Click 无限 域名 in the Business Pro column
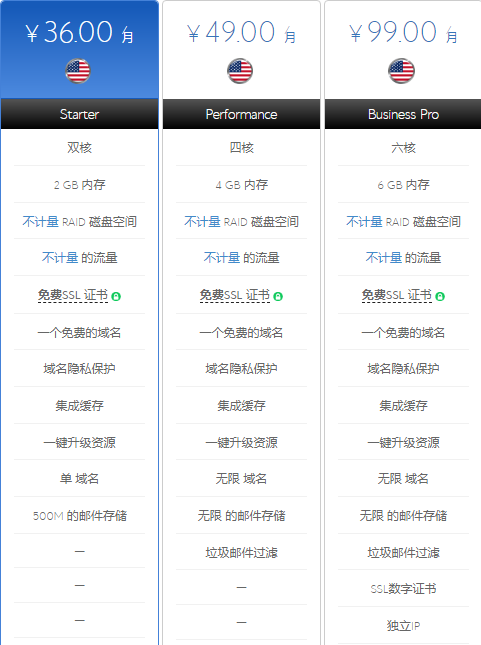The image size is (481, 645). click(403, 479)
